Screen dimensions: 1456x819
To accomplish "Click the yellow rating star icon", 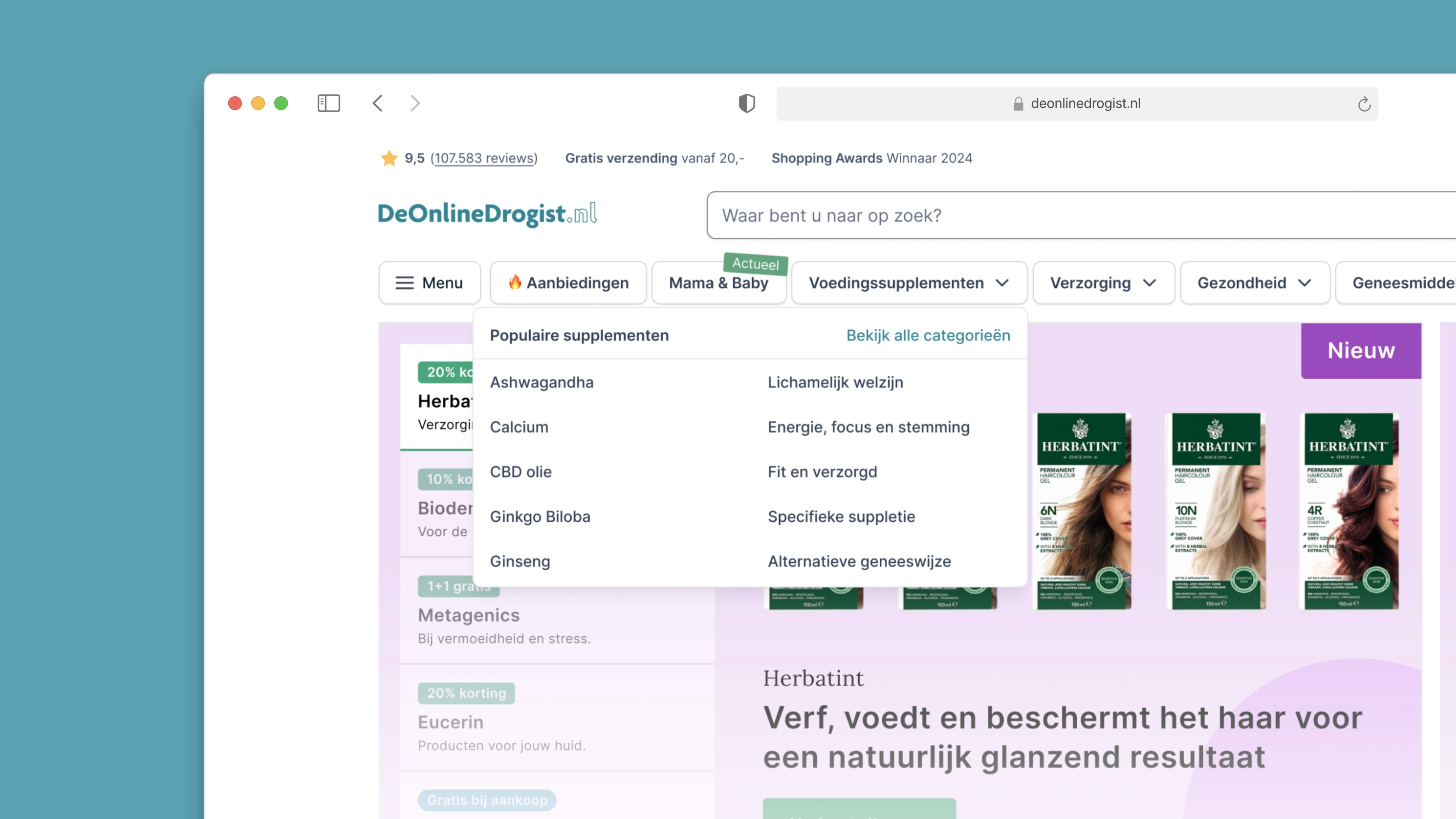I will (x=389, y=158).
